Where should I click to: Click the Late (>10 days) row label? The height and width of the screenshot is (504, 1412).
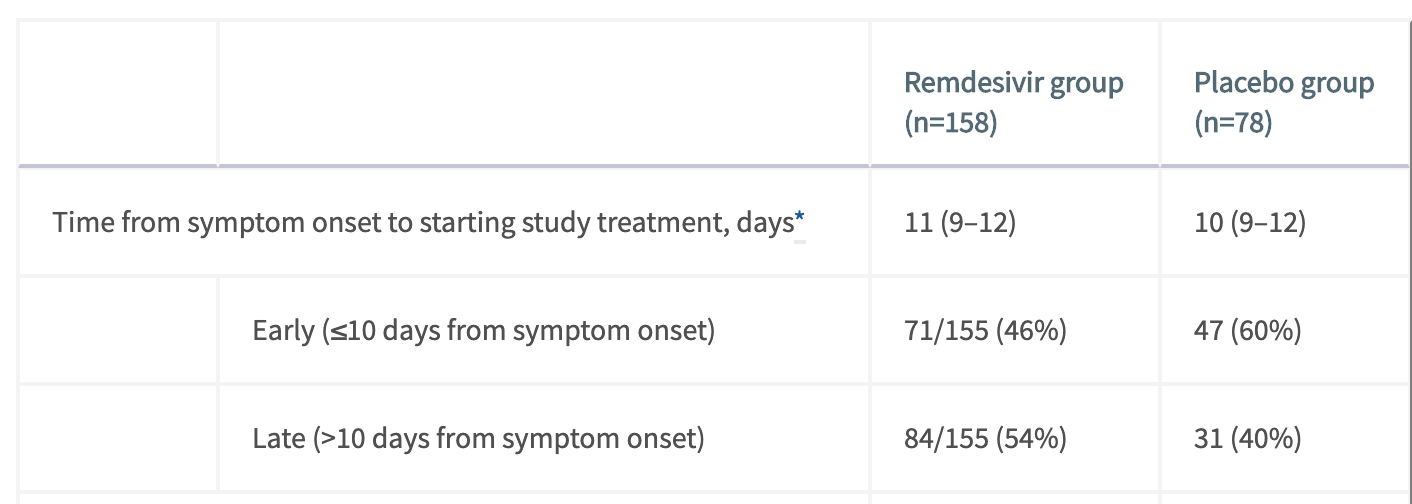click(x=478, y=438)
